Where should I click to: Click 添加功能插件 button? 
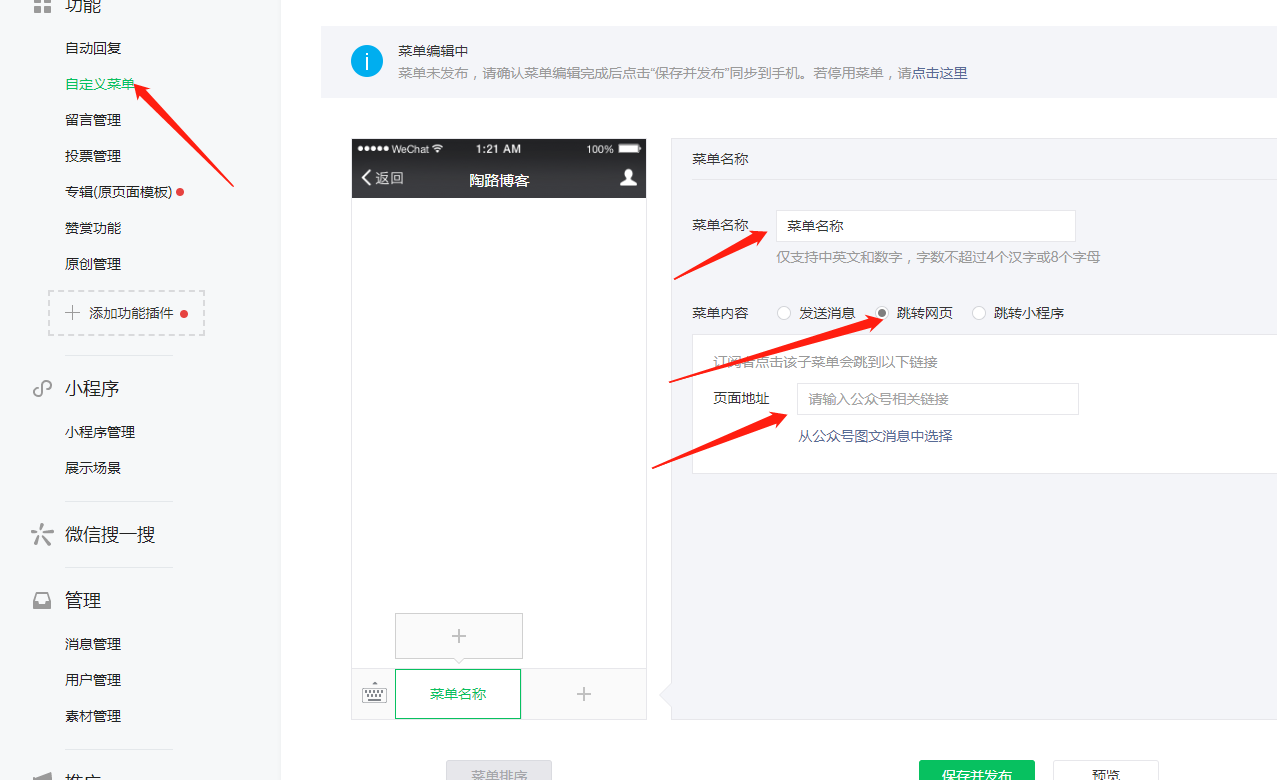pos(126,313)
